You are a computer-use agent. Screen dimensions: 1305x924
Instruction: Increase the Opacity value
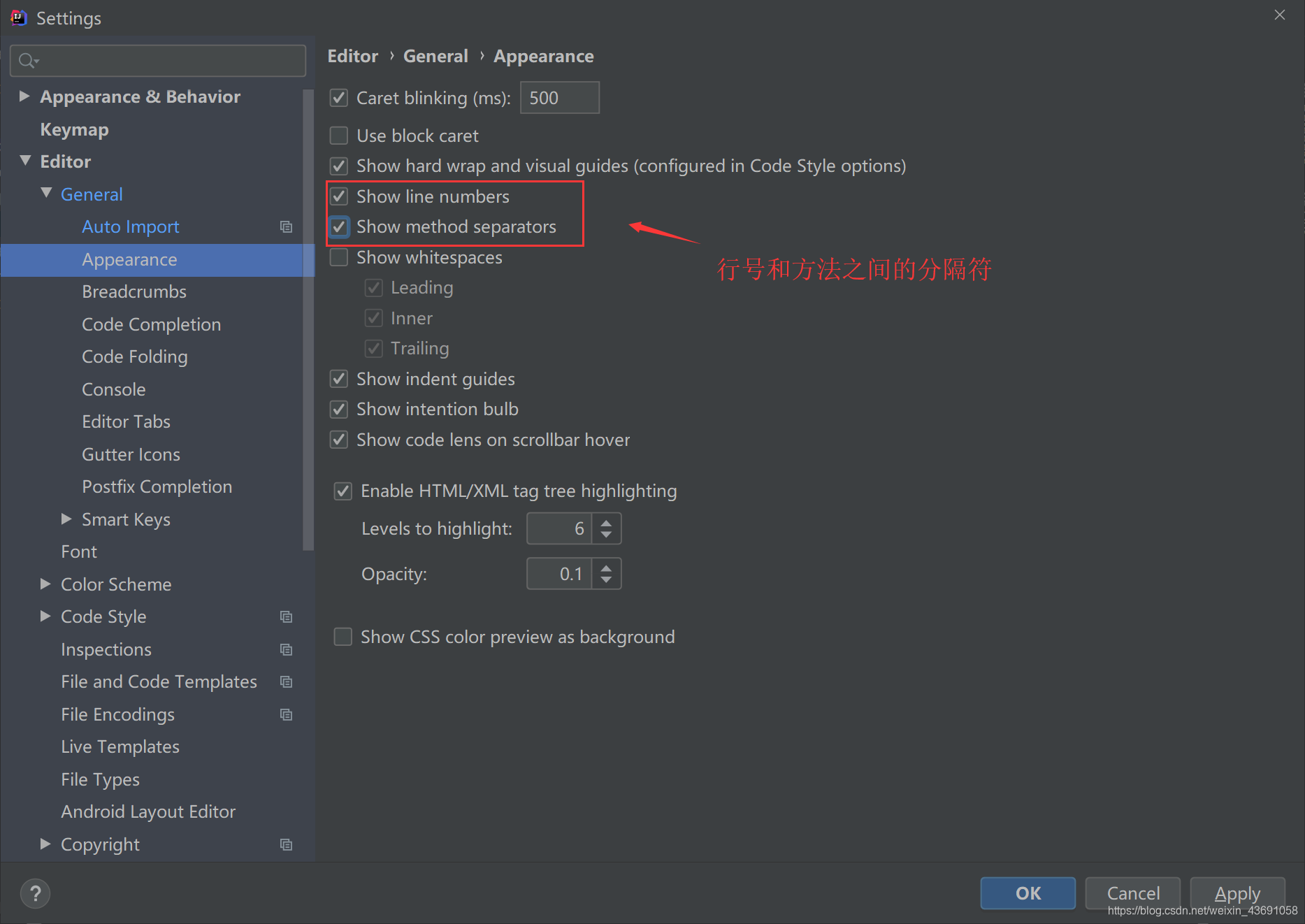click(606, 567)
